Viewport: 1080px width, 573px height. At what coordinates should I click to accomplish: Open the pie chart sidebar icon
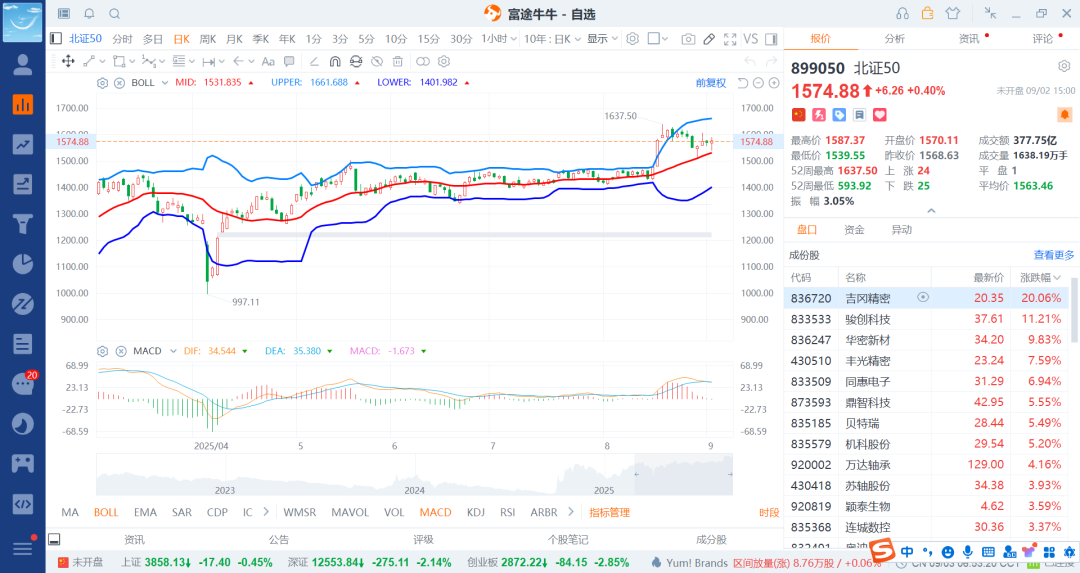pos(23,264)
